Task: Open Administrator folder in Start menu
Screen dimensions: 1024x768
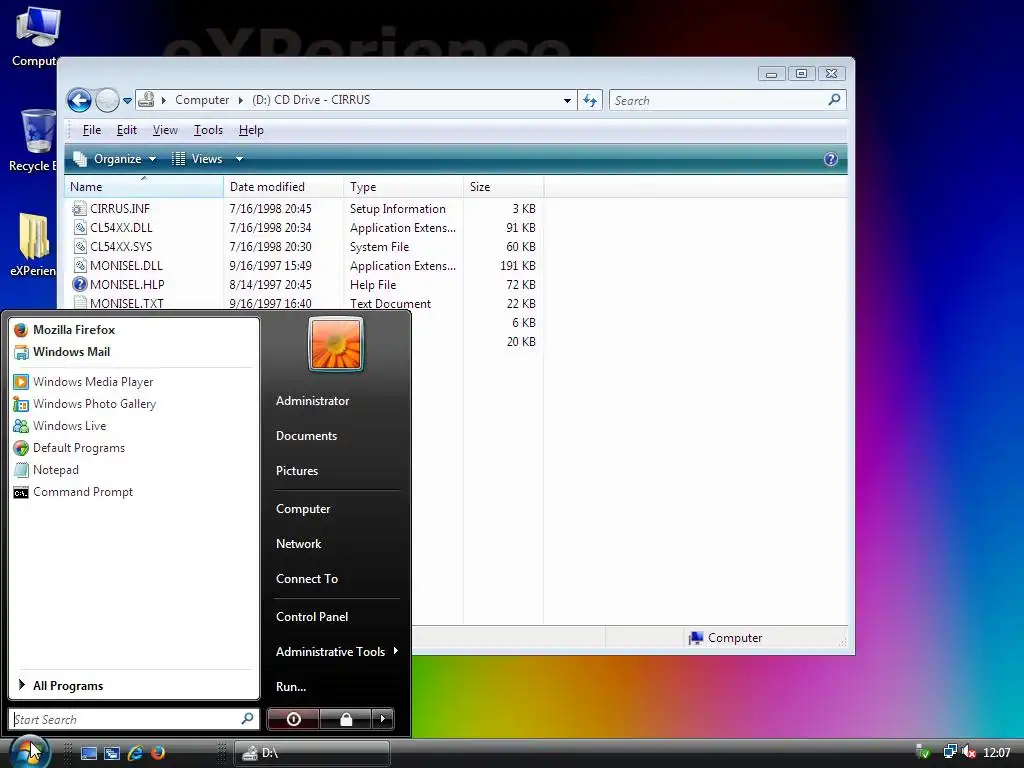Action: click(312, 401)
